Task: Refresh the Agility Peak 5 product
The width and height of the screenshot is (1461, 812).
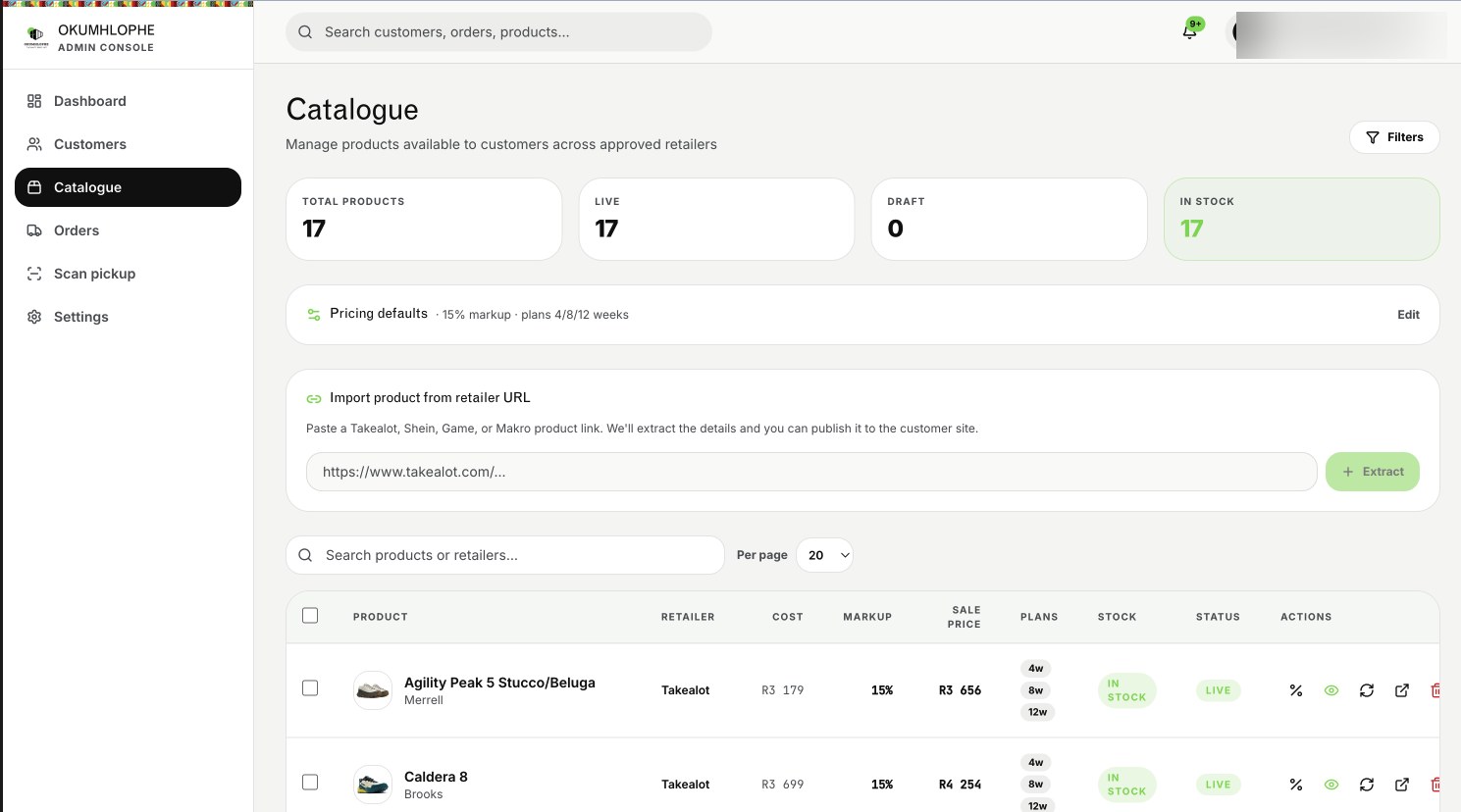Action: tap(1367, 690)
